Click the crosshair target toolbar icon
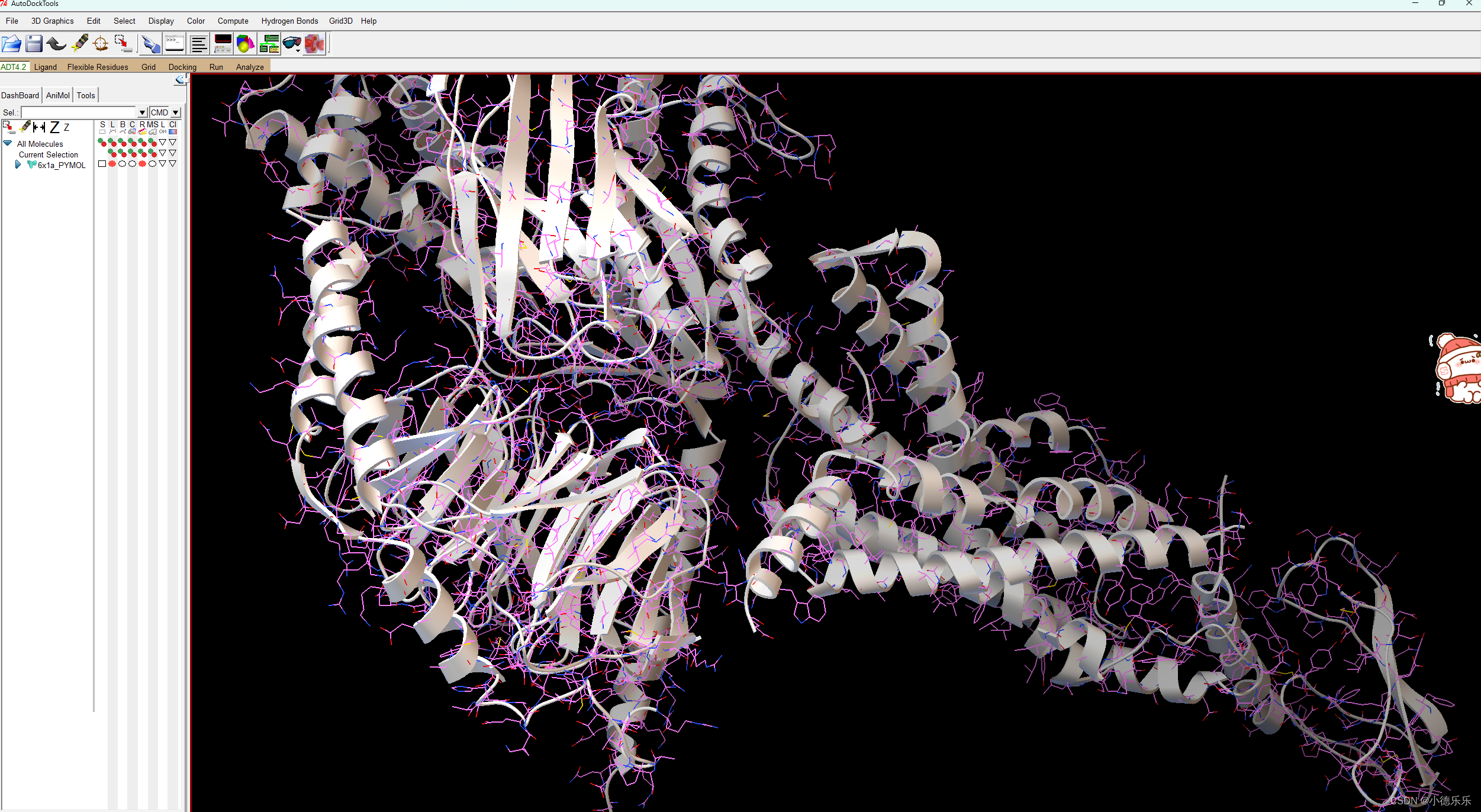Image resolution: width=1481 pixels, height=812 pixels. [x=101, y=44]
